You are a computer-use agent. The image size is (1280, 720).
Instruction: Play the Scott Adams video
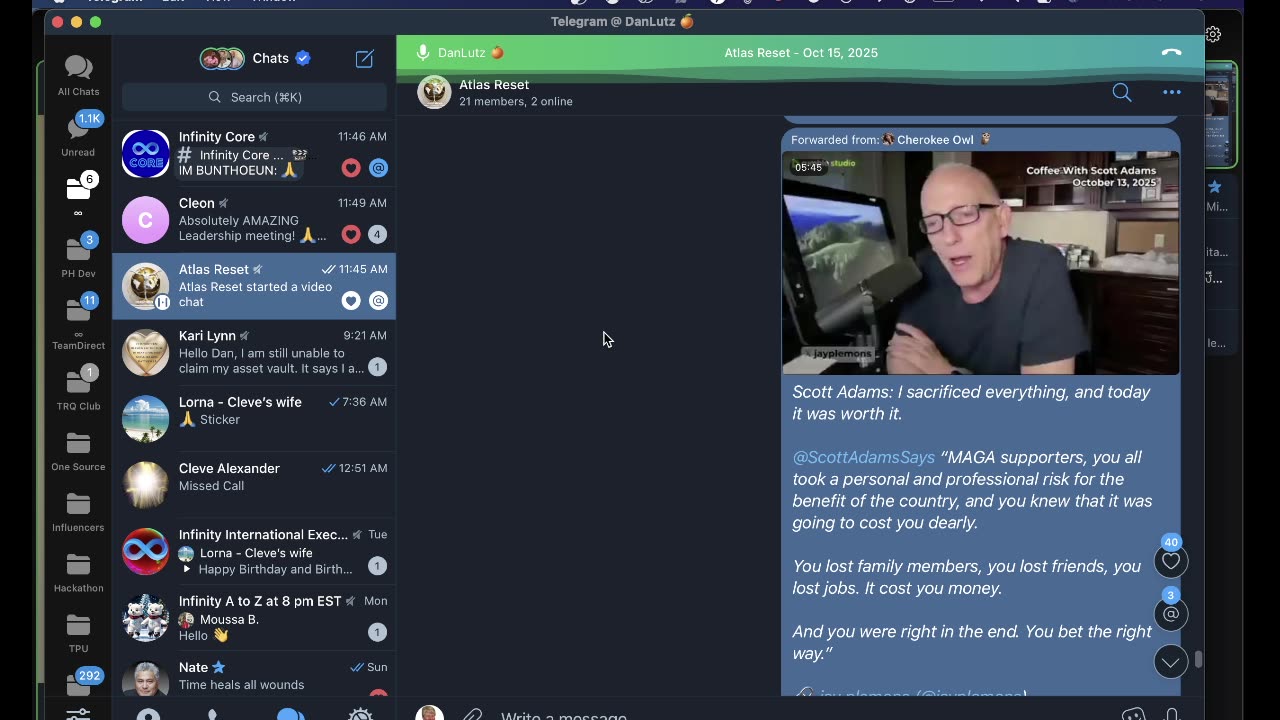click(x=980, y=263)
